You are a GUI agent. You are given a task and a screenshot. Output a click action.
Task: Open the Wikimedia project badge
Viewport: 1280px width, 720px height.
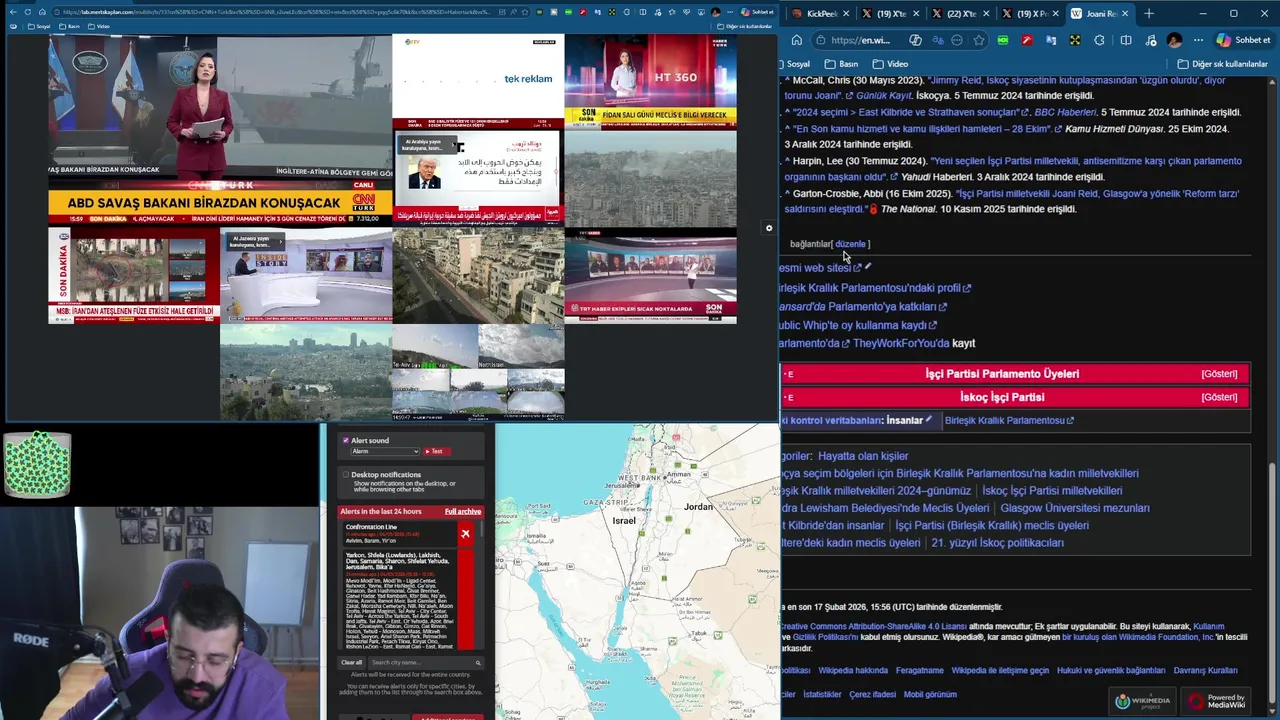(1142, 701)
